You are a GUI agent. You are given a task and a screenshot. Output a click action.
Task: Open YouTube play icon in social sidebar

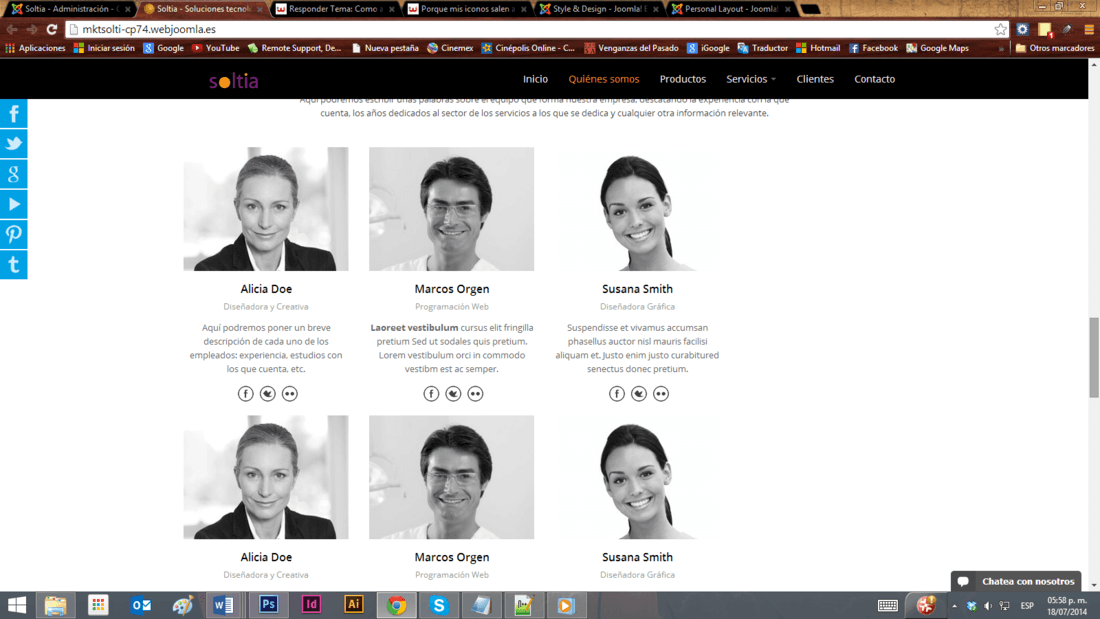[x=13, y=204]
